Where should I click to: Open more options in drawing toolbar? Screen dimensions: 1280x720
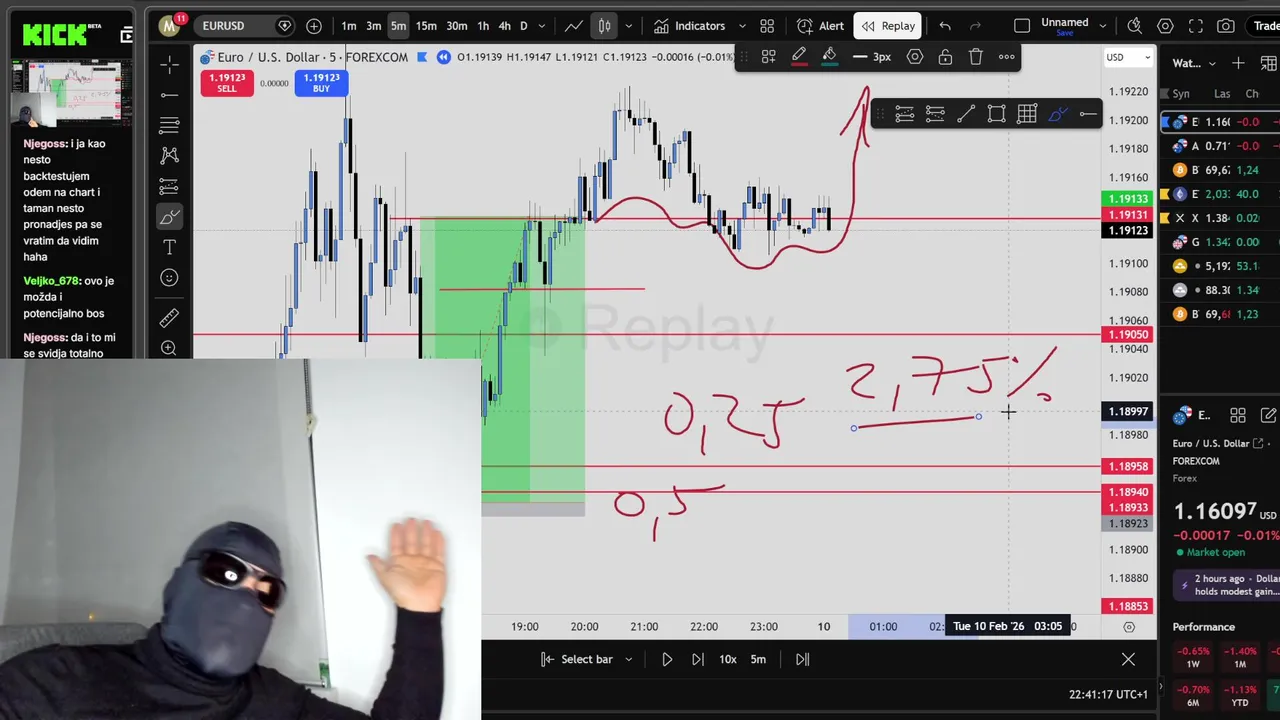tap(1006, 57)
